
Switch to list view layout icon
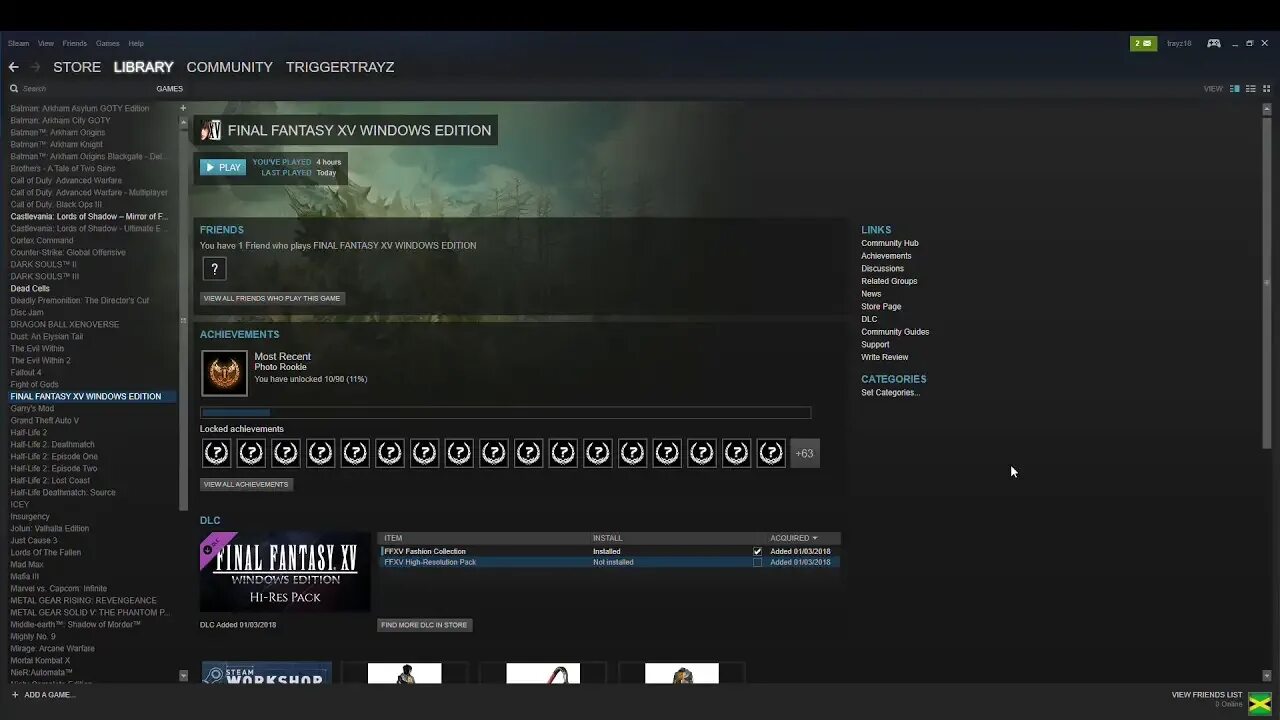click(x=1251, y=89)
